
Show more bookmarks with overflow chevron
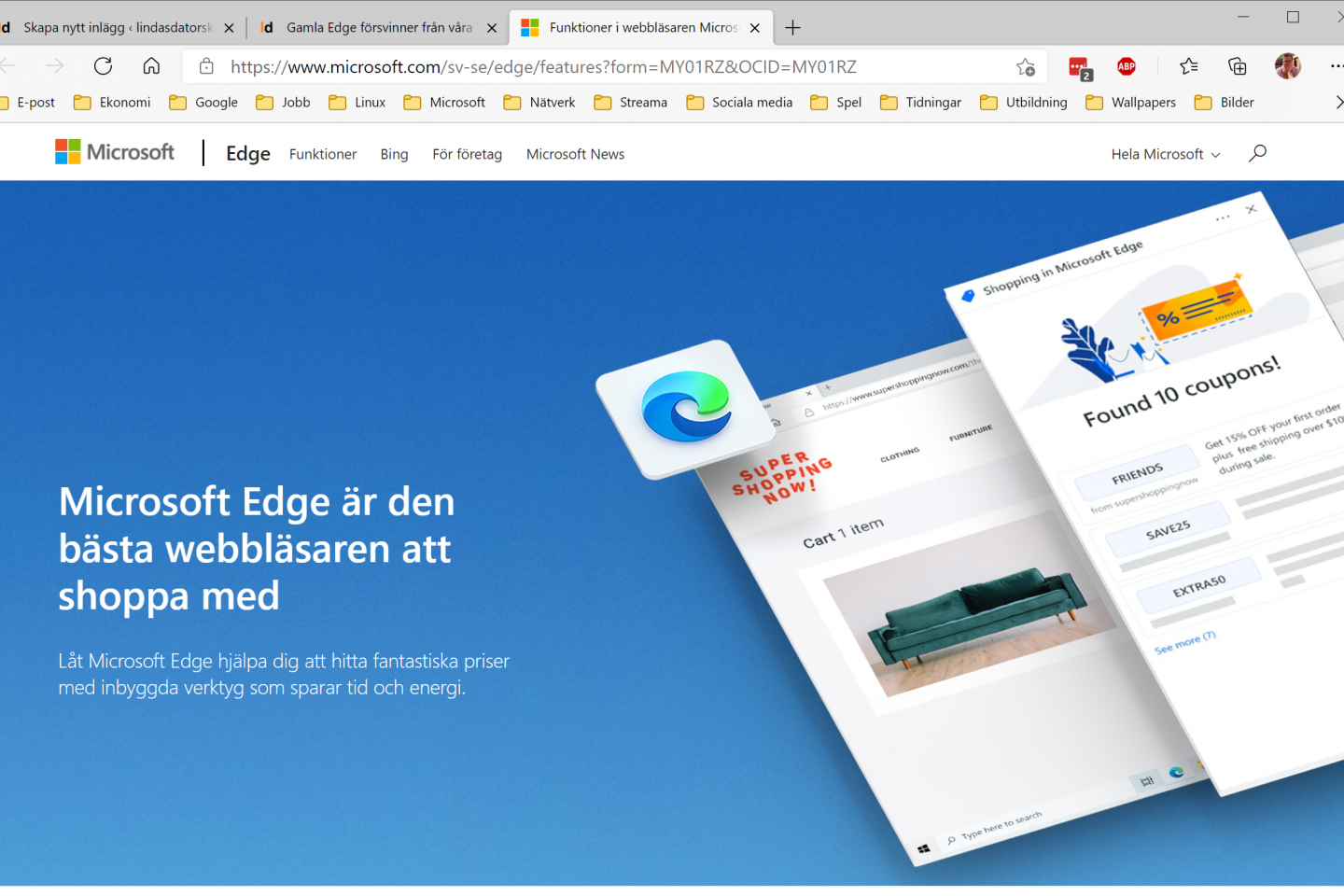coord(1338,103)
